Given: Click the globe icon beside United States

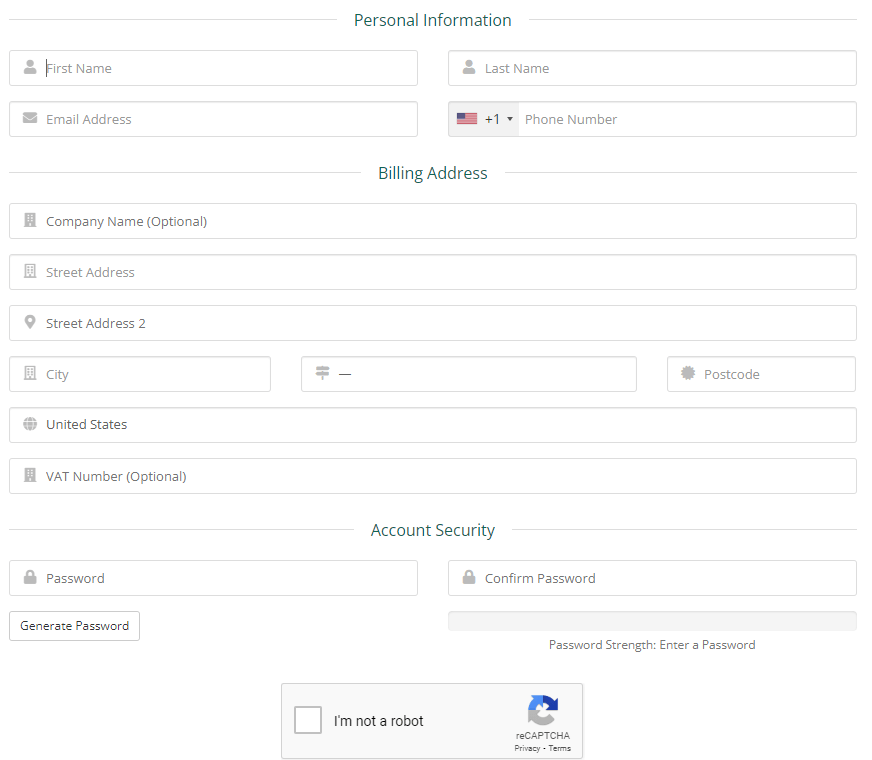Looking at the screenshot, I should tap(30, 425).
